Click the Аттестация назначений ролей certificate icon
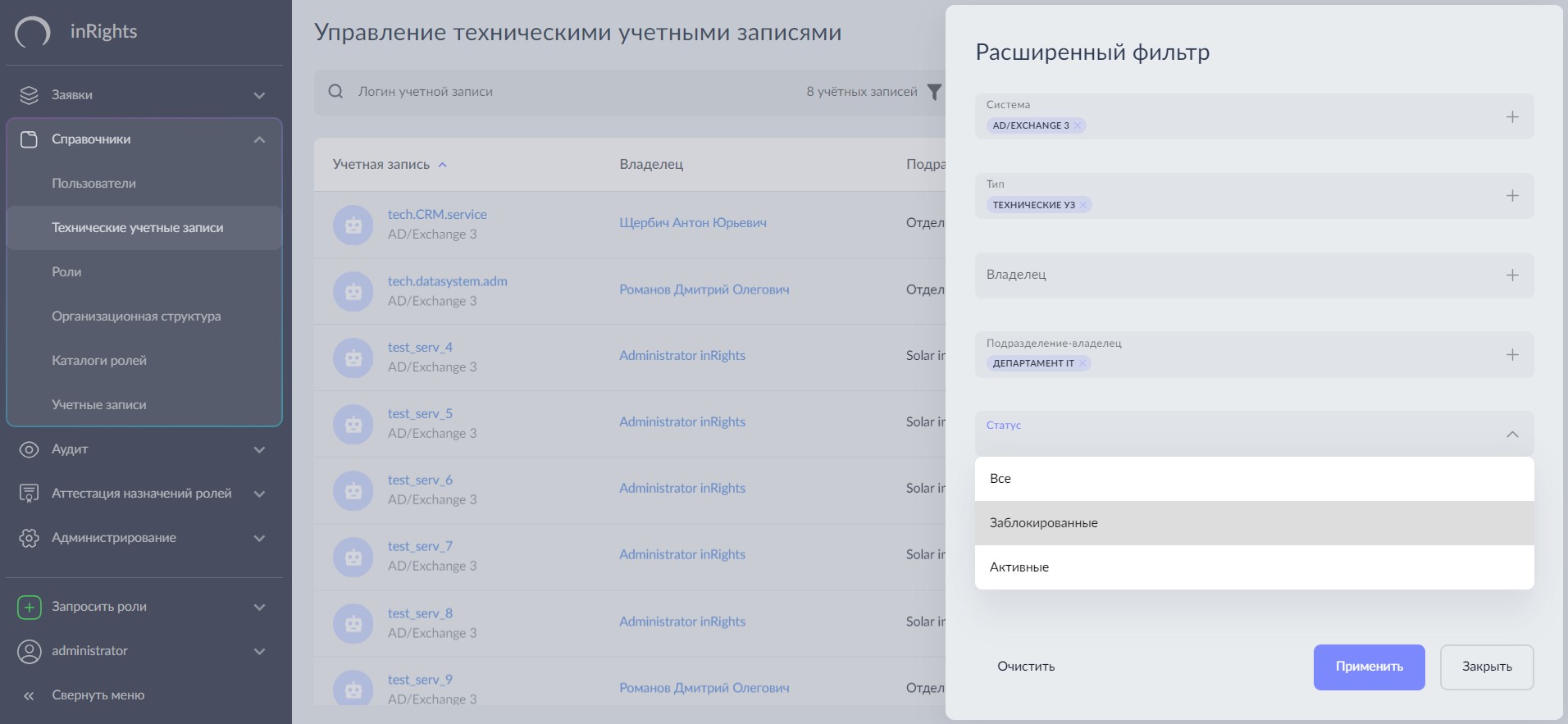The height and width of the screenshot is (724, 1568). (x=29, y=494)
